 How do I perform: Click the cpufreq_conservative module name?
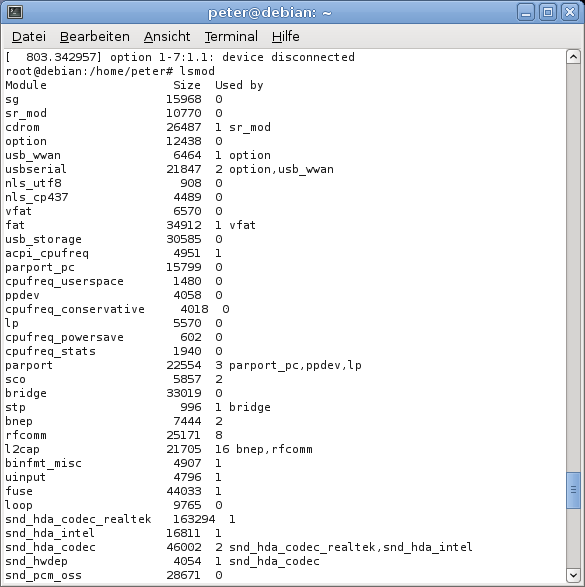tap(75, 309)
